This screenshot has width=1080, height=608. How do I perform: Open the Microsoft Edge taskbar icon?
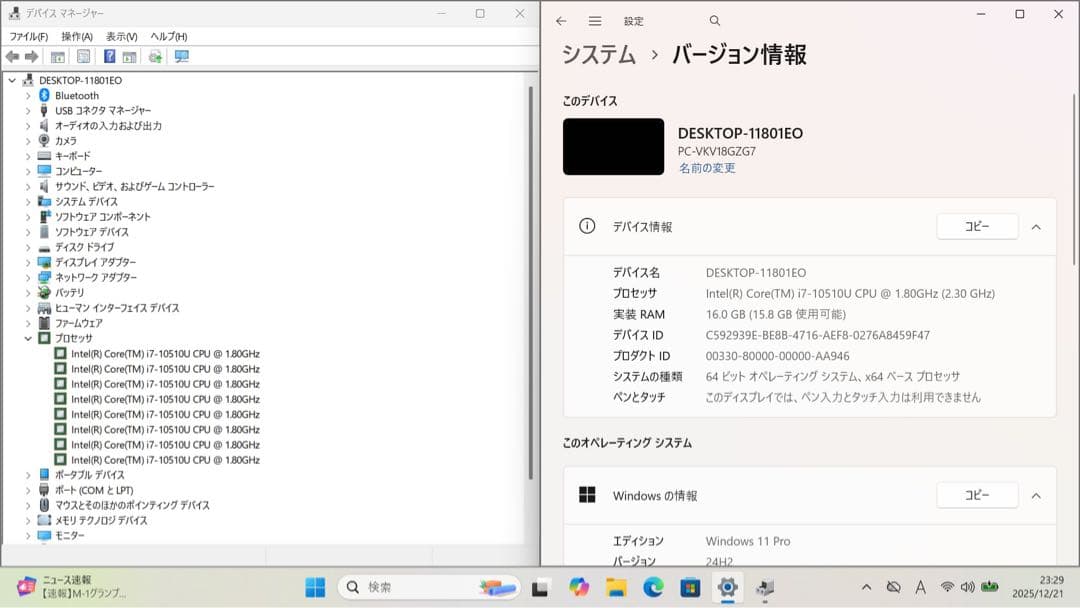tap(653, 587)
